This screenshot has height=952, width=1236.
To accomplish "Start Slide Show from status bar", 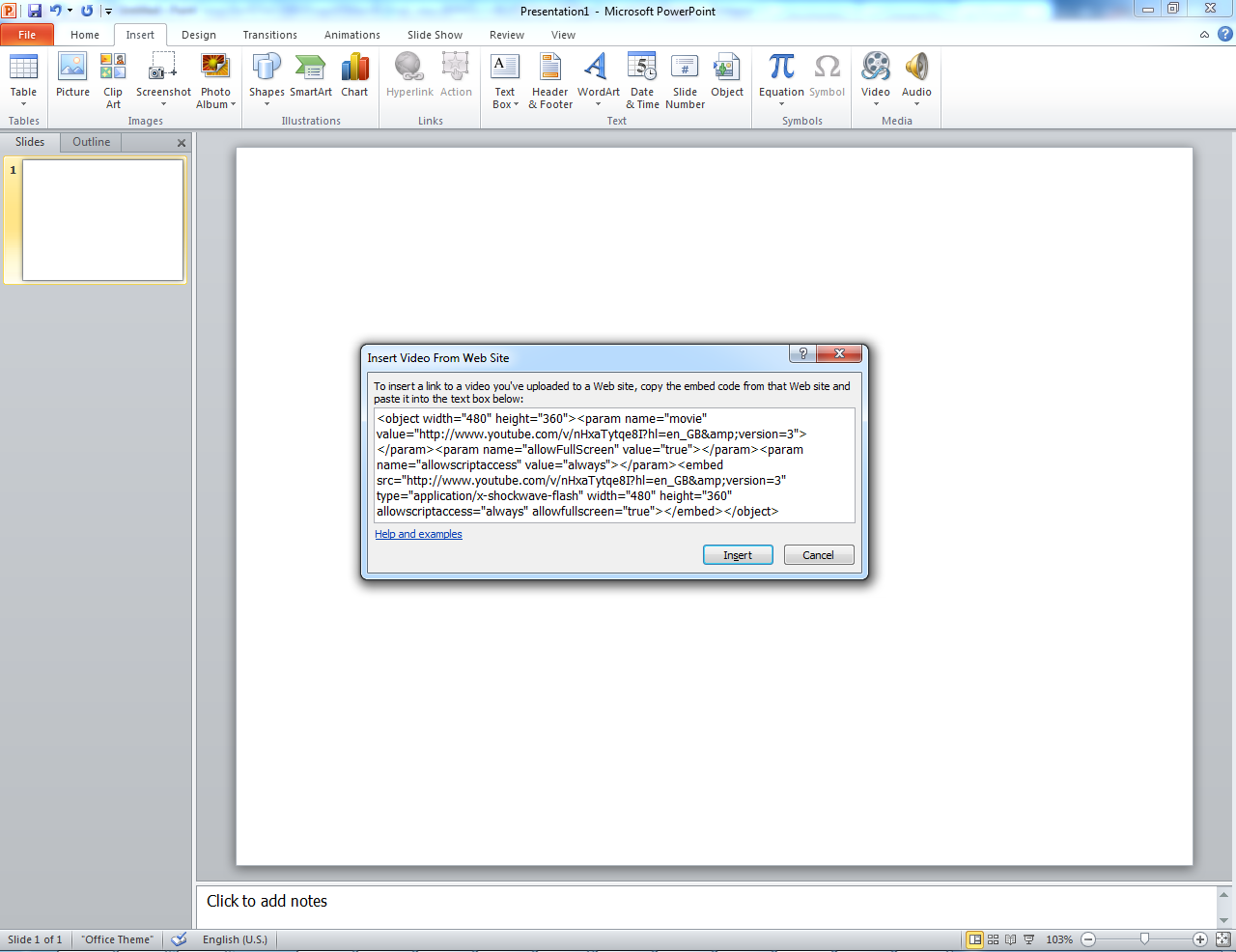I will pos(1028,939).
